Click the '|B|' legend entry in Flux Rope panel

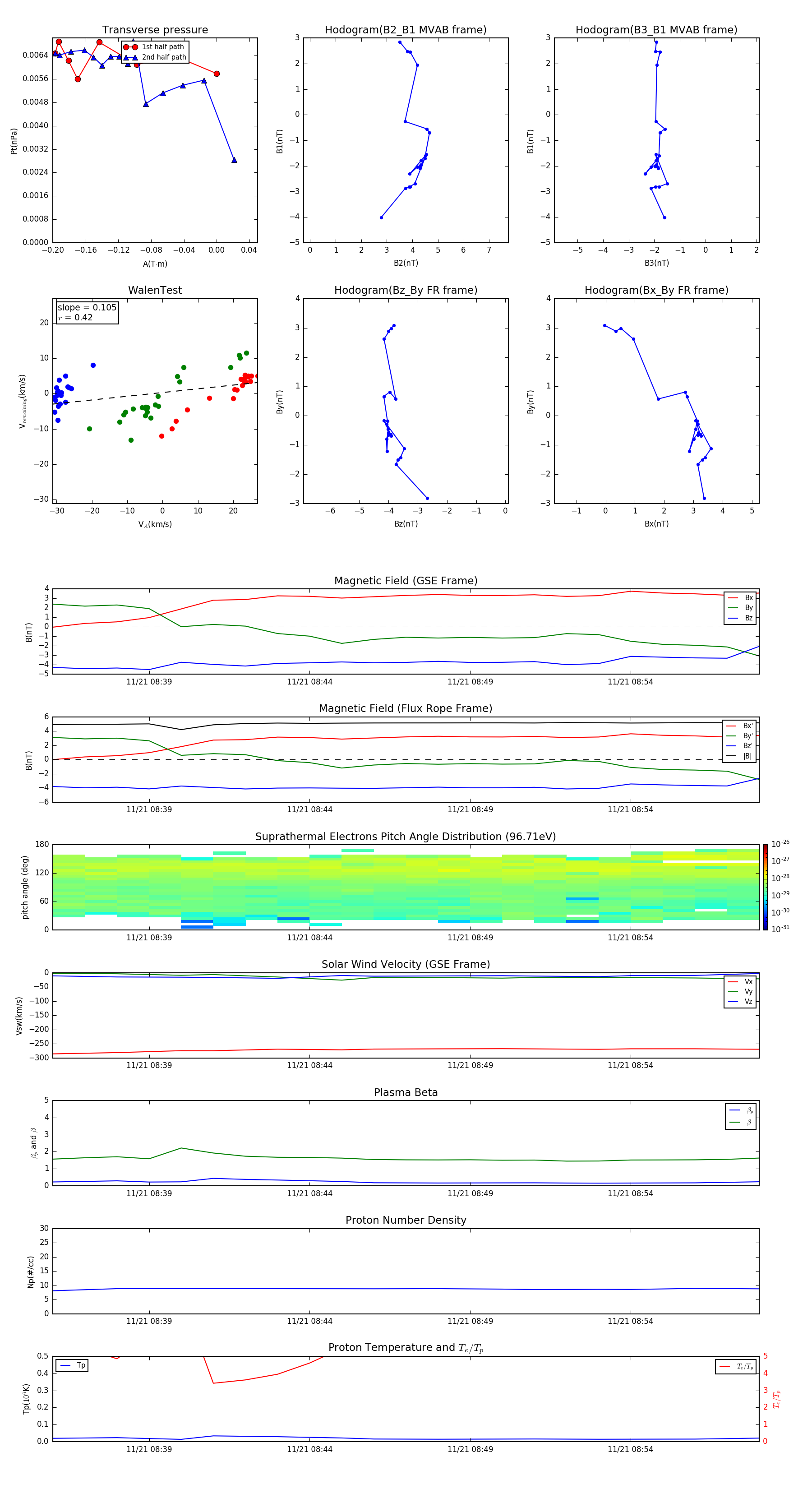(740, 756)
